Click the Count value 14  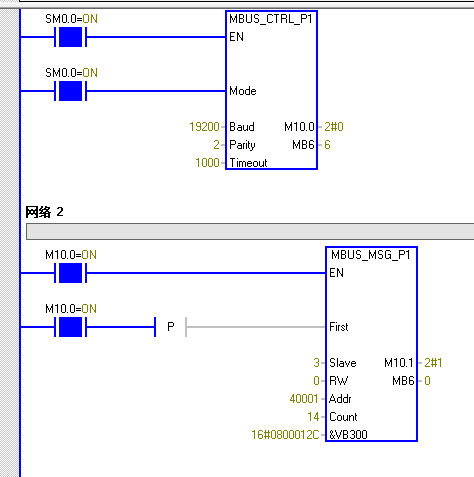313,417
